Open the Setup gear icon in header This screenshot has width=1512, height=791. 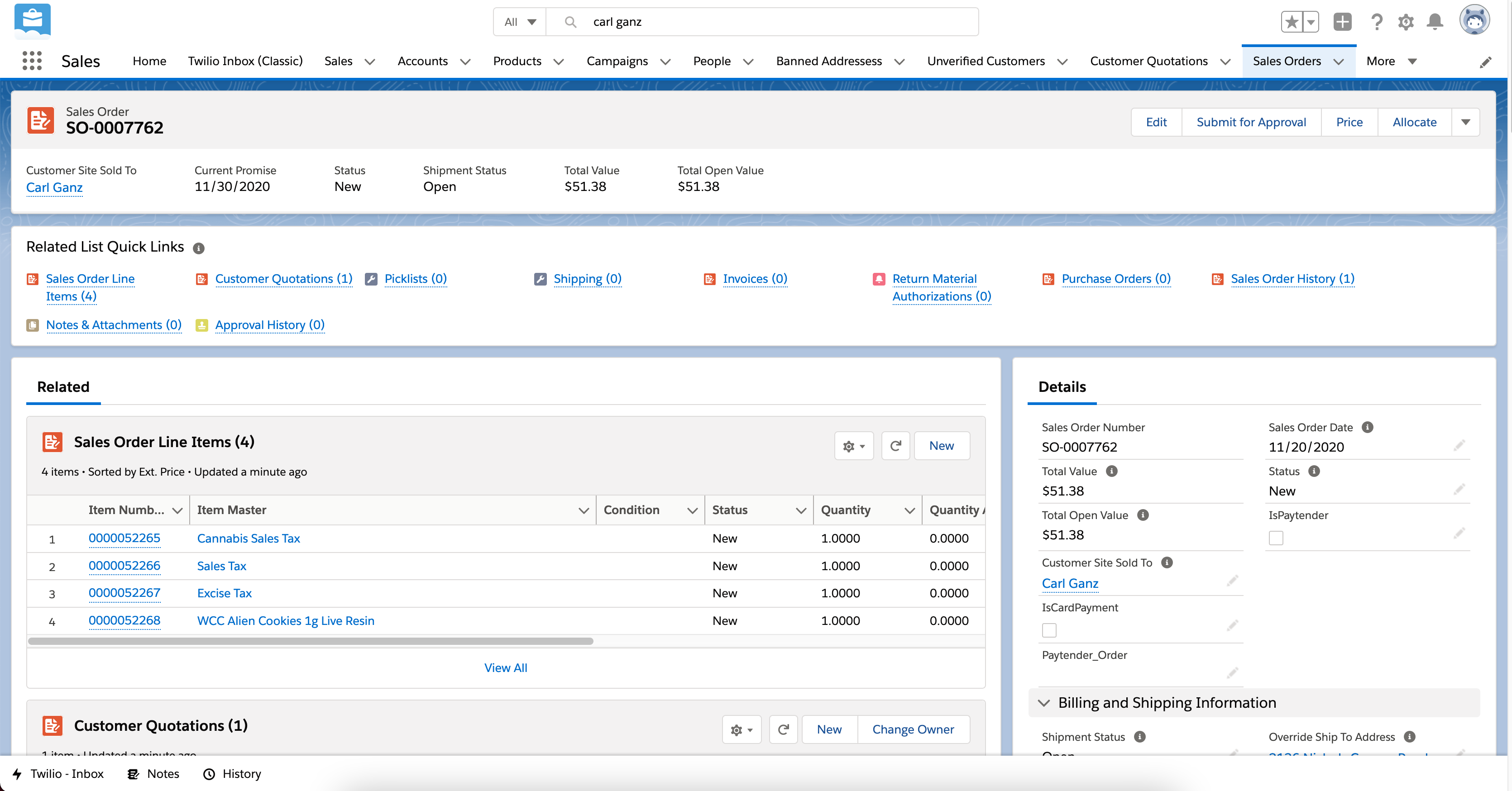click(1406, 22)
